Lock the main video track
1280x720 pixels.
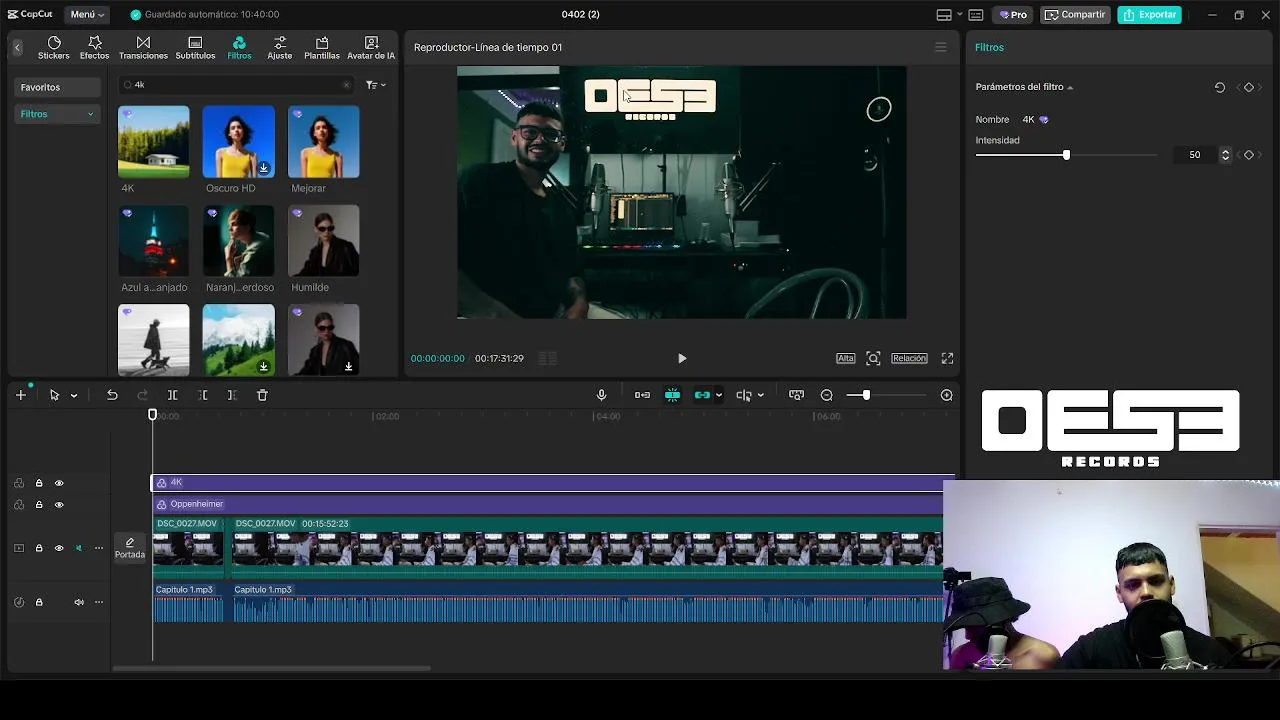[x=39, y=548]
